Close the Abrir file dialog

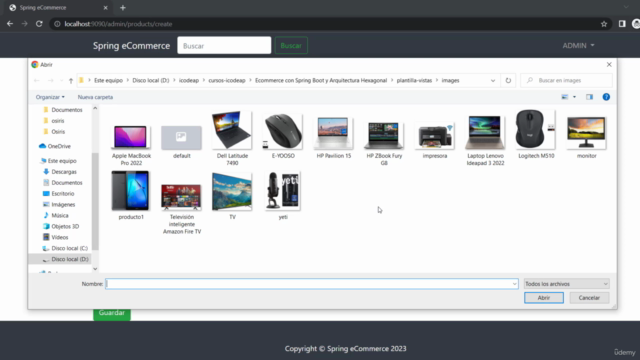[x=609, y=64]
